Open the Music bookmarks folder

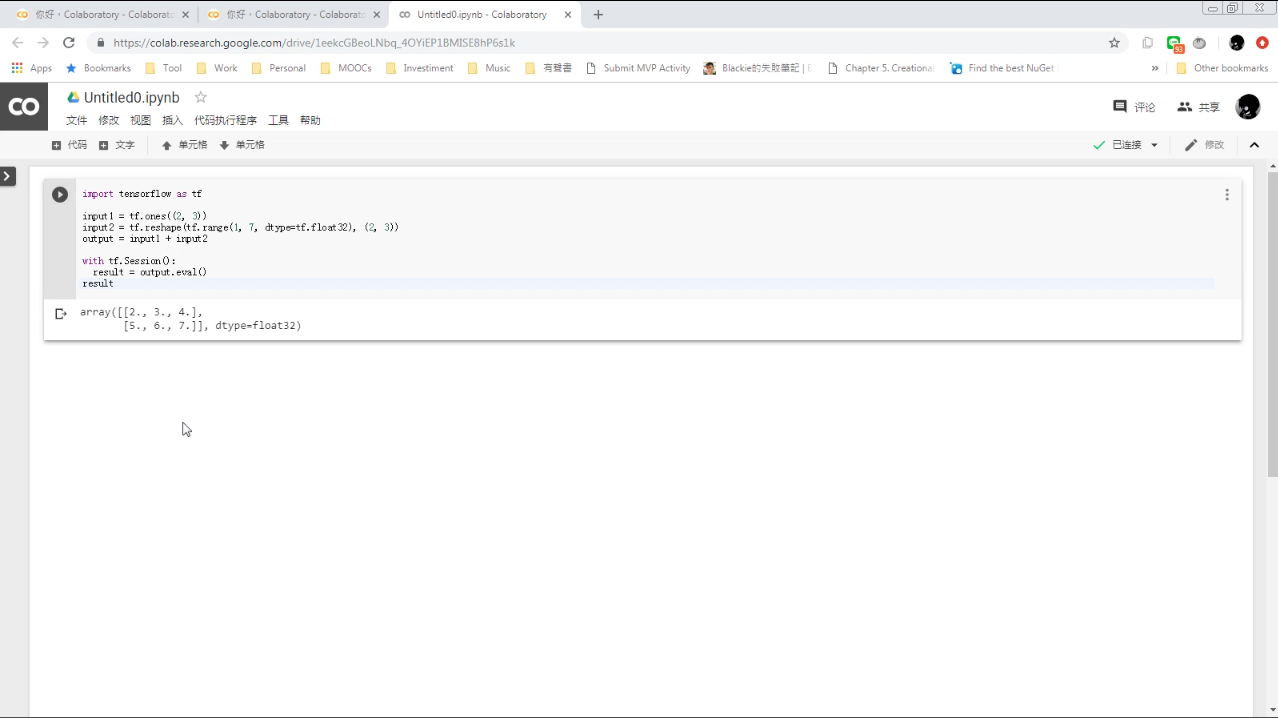pyautogui.click(x=489, y=68)
